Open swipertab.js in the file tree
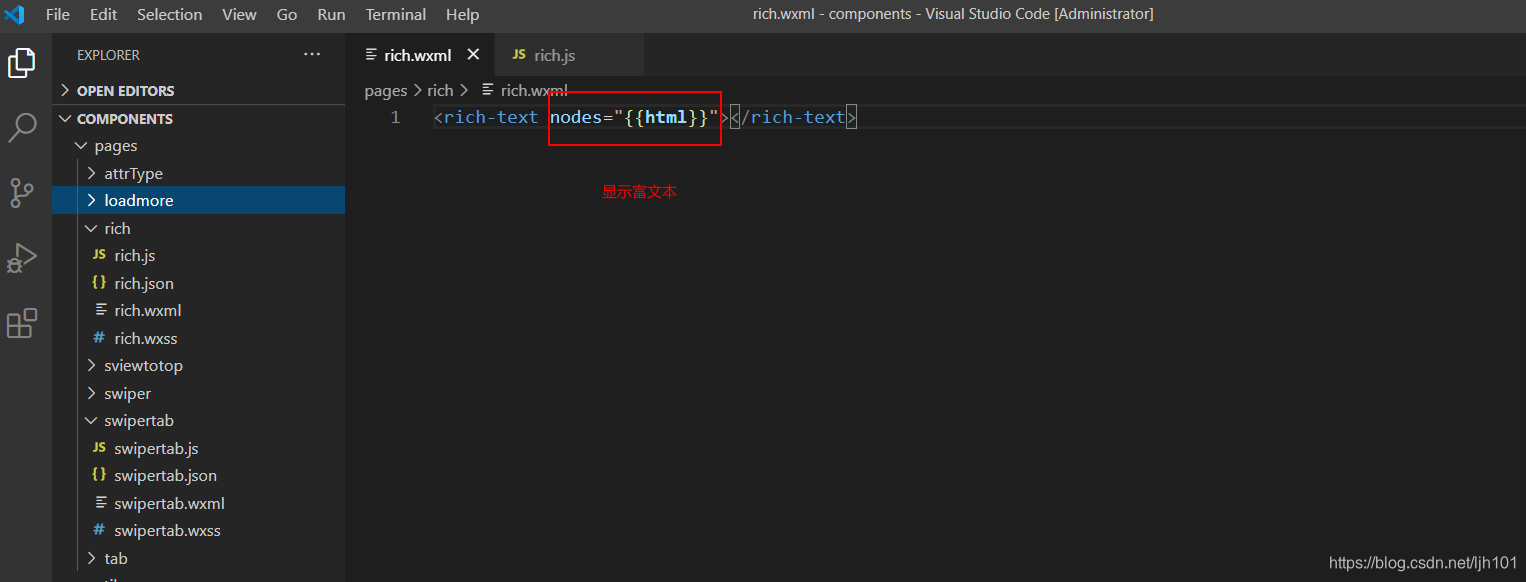This screenshot has height=582, width=1526. [x=198, y=448]
